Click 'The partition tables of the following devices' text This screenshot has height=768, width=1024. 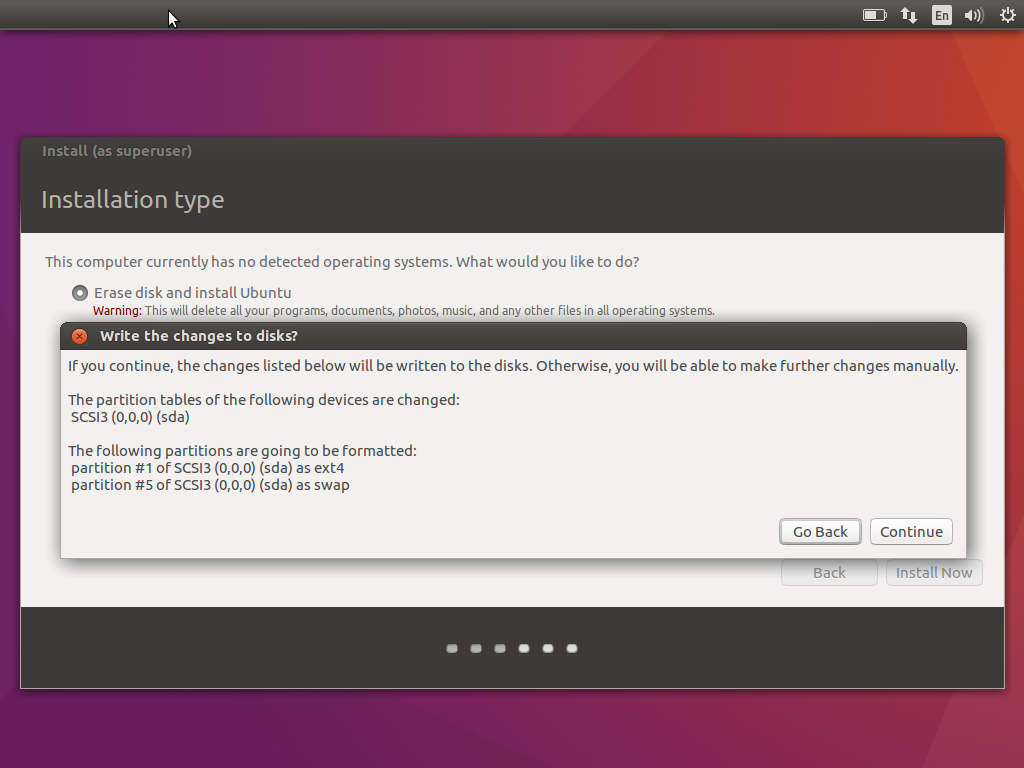click(x=264, y=400)
